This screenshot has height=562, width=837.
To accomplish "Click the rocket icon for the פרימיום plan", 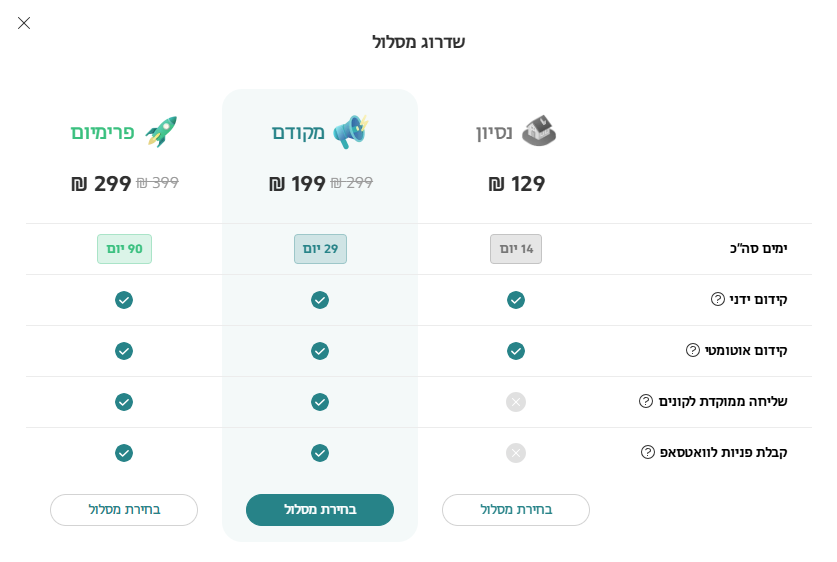I will [161, 131].
